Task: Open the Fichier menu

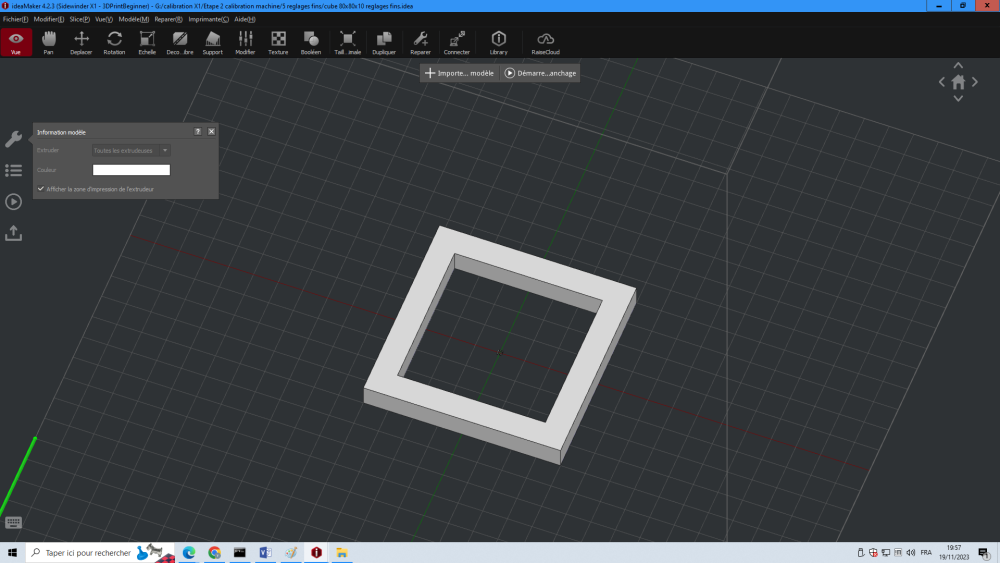Action: (15, 19)
